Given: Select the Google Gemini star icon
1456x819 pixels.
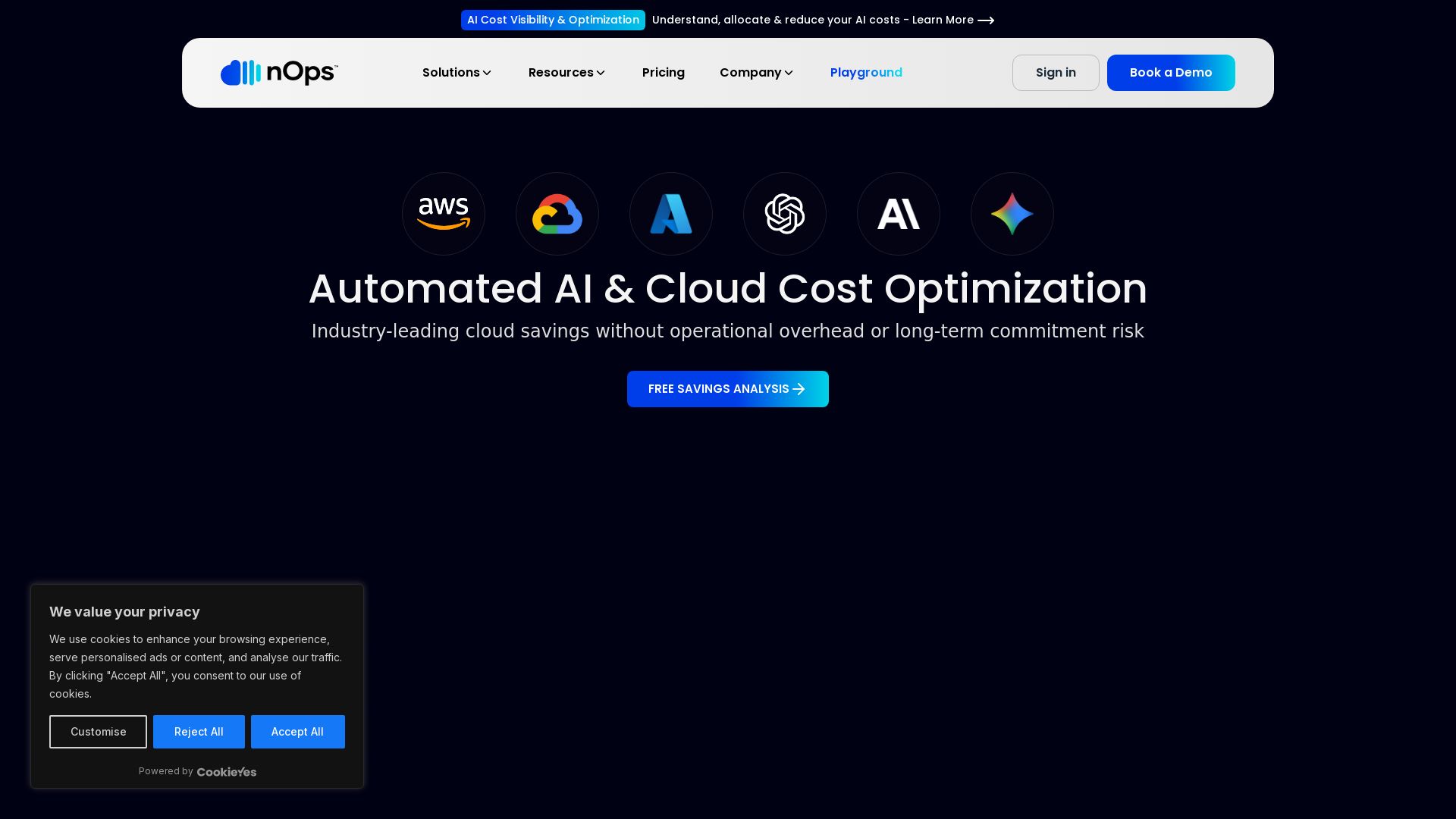Looking at the screenshot, I should click(x=1012, y=214).
